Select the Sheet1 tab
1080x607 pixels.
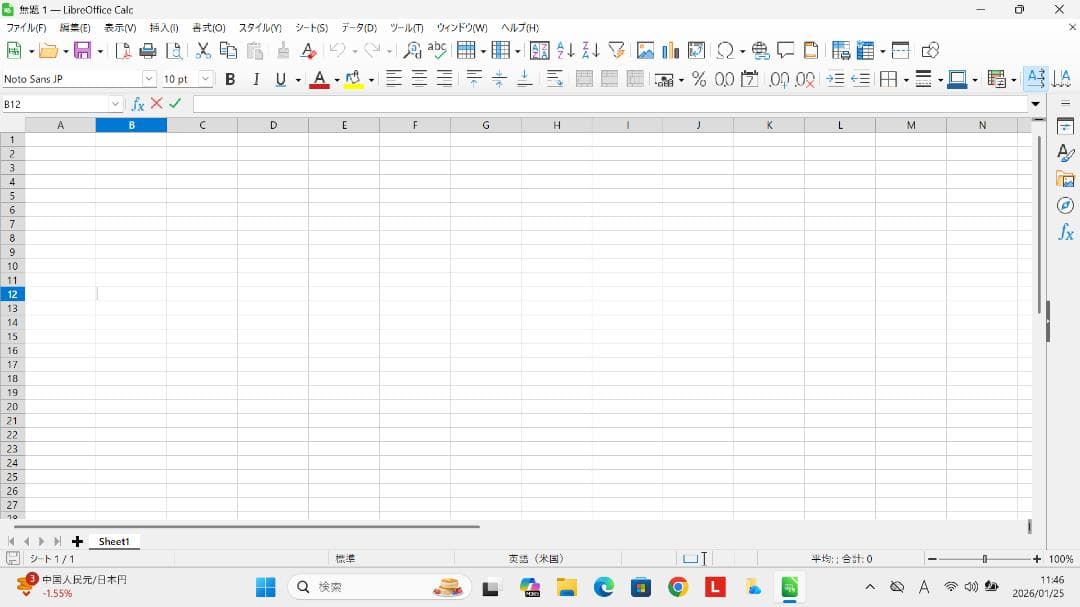tap(114, 541)
